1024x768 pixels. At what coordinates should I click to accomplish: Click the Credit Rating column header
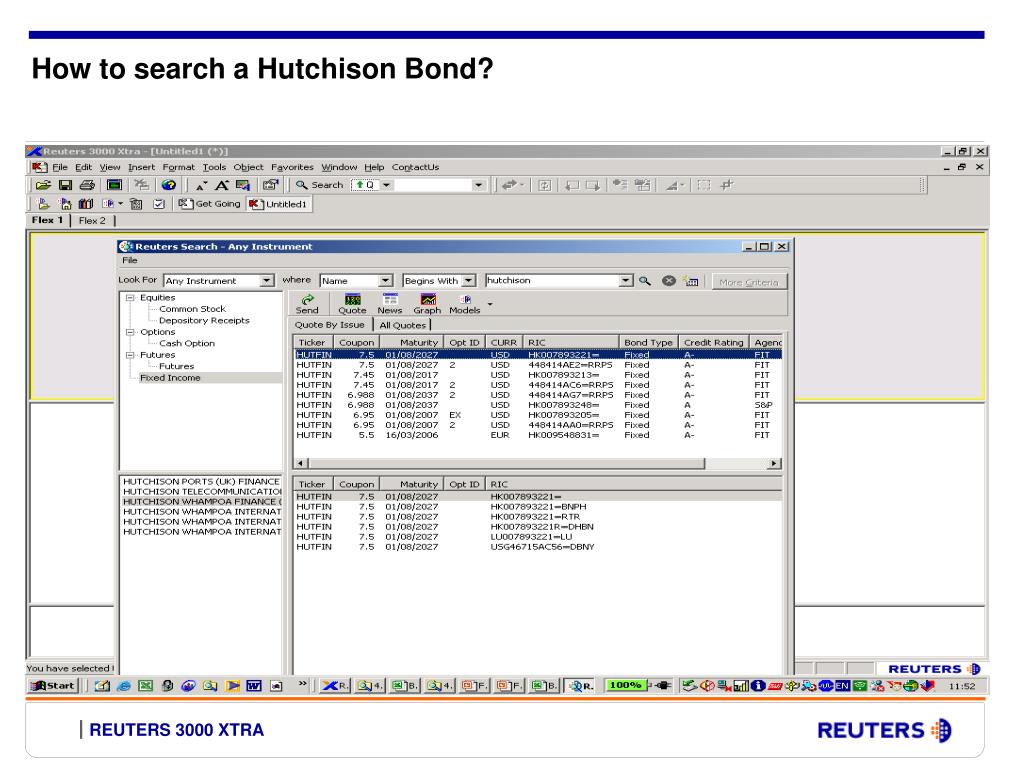click(x=713, y=342)
